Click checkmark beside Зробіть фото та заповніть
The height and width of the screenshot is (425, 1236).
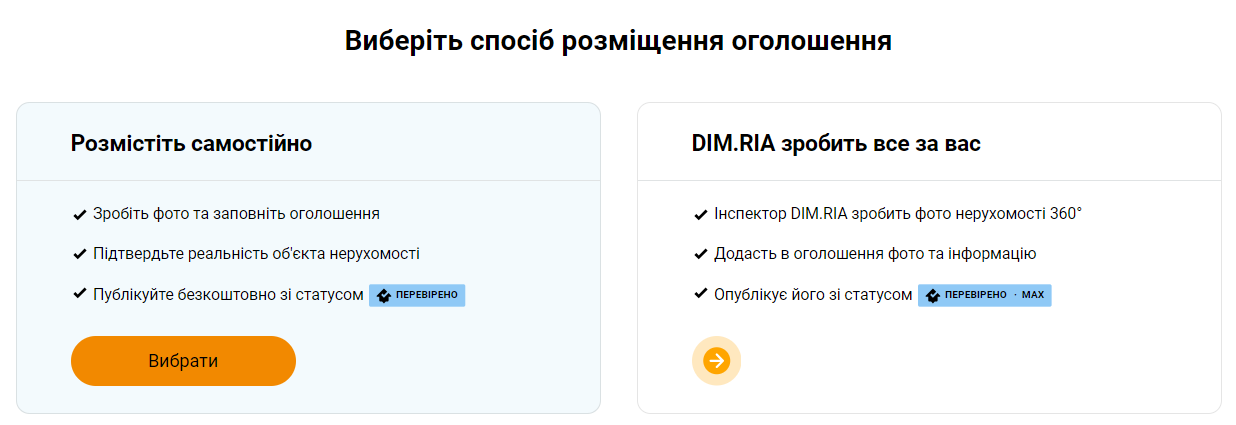coord(80,214)
